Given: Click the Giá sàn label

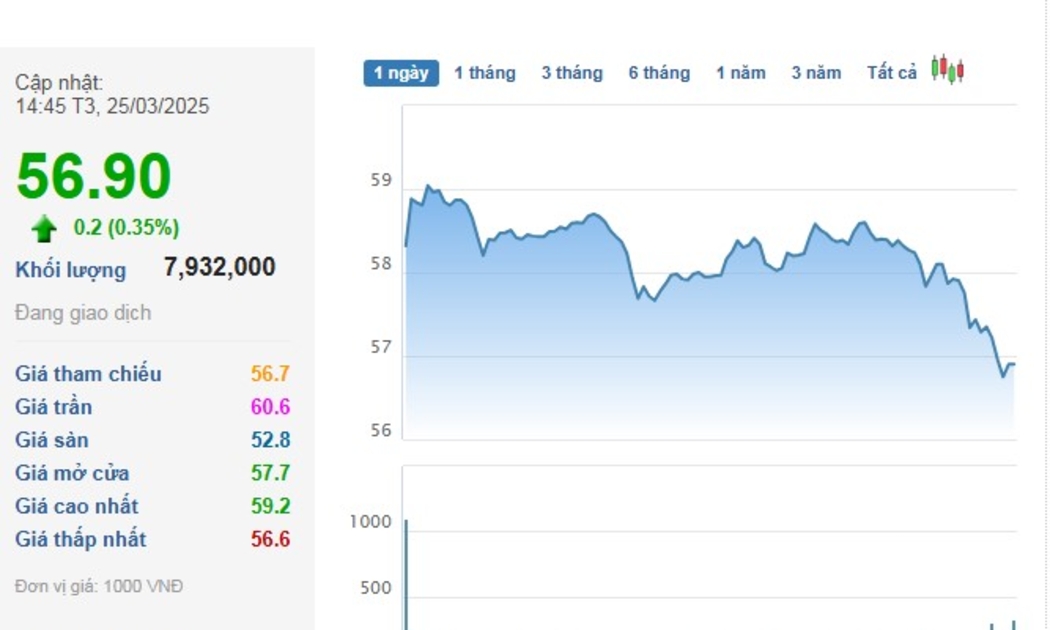Looking at the screenshot, I should 52,440.
